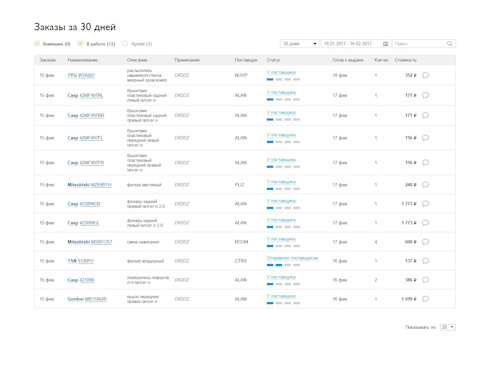
Task: Click the status progress bar in Gordon row
Action: pyautogui.click(x=283, y=303)
